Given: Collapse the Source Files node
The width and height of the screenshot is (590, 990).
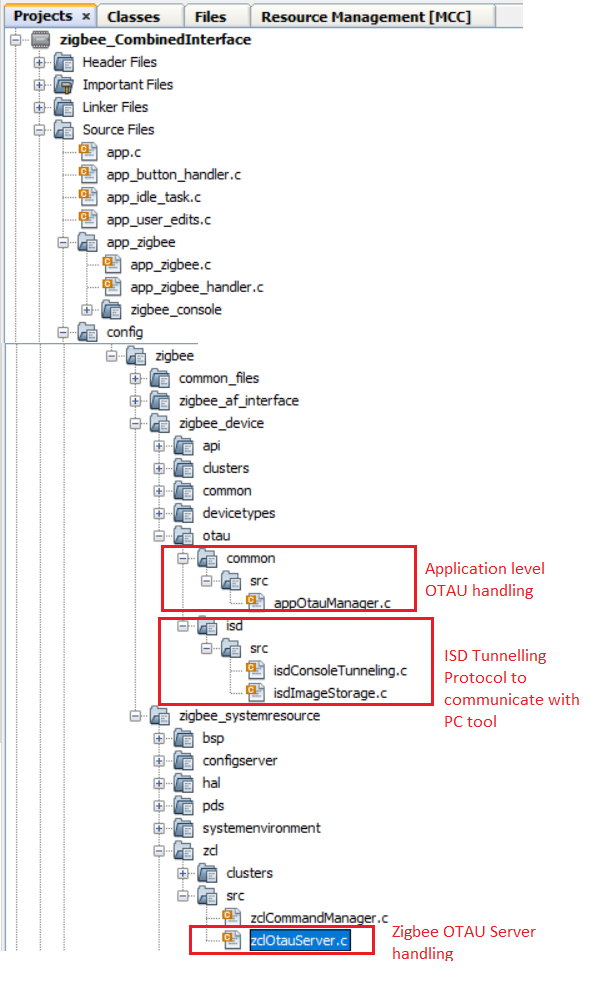Looking at the screenshot, I should point(39,129).
